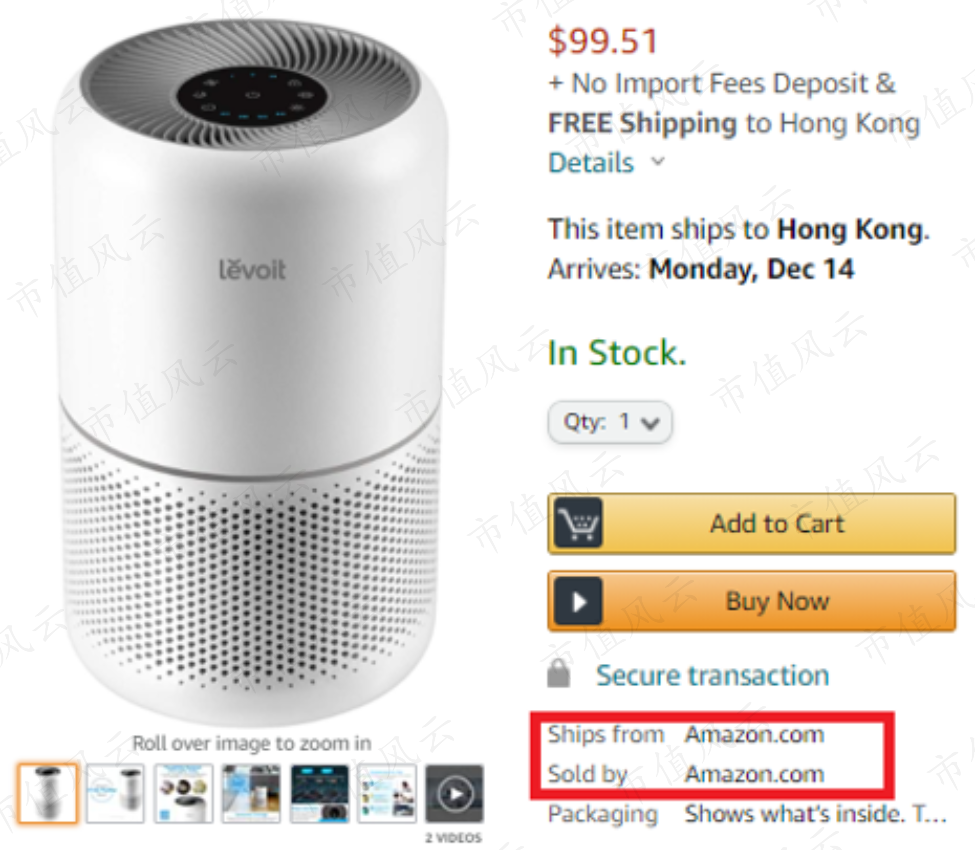
Task: Open the Qty quantity dropdown
Action: 610,422
